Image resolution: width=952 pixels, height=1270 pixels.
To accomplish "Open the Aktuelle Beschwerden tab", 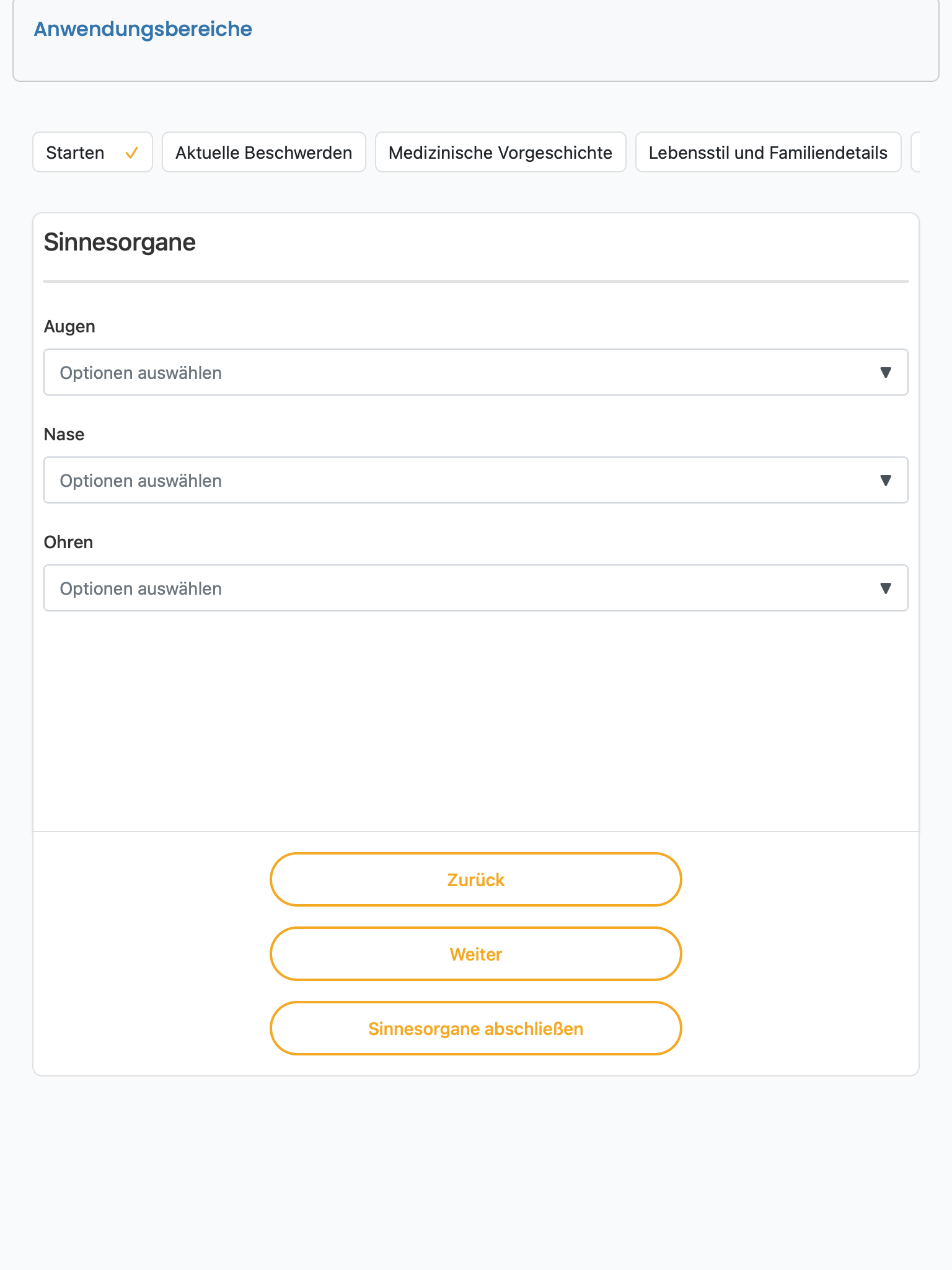I will 264,152.
